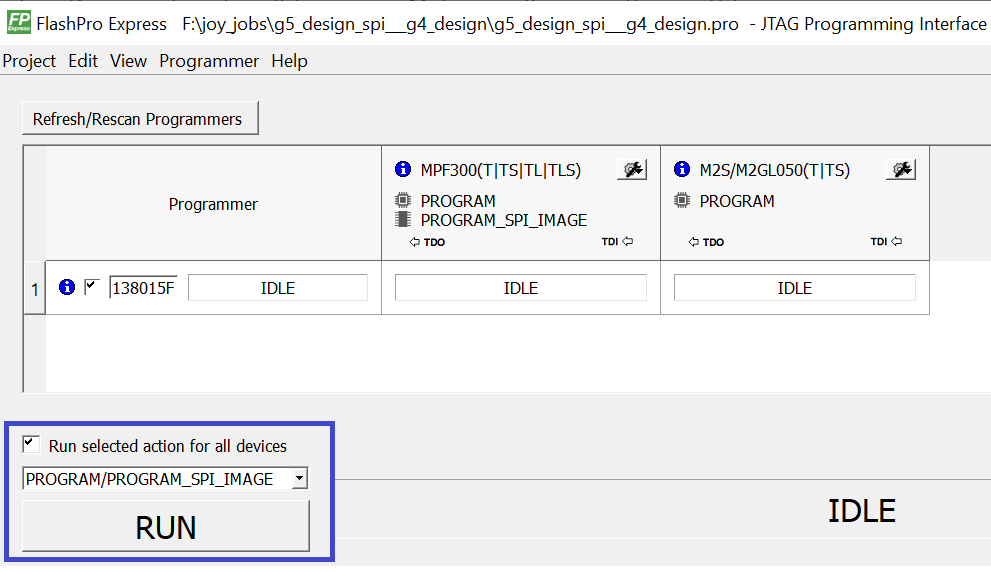
Task: Uncheck the programmer 138015F checkbox
Action: point(92,287)
